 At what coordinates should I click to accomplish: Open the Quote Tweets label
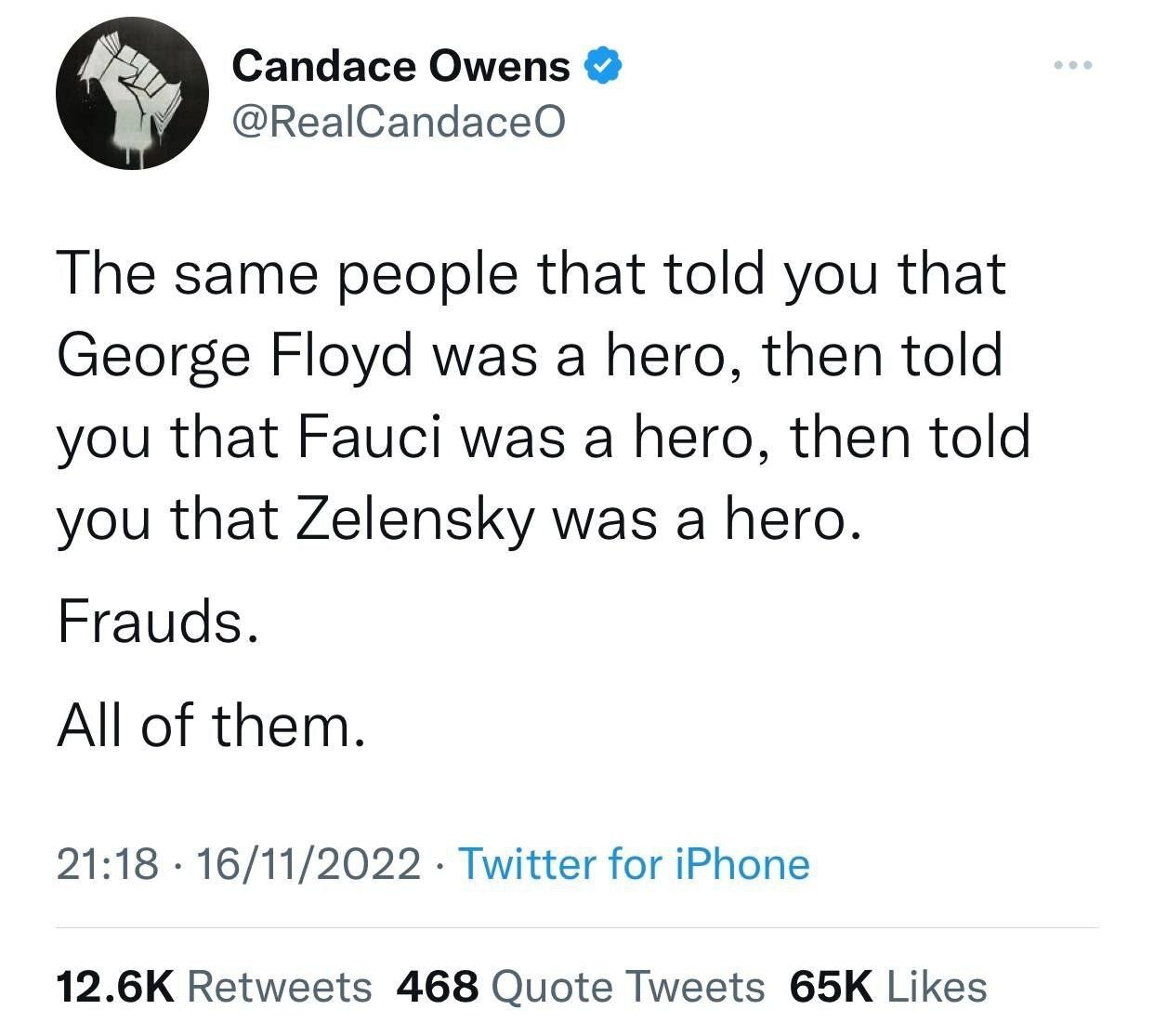coord(627,986)
